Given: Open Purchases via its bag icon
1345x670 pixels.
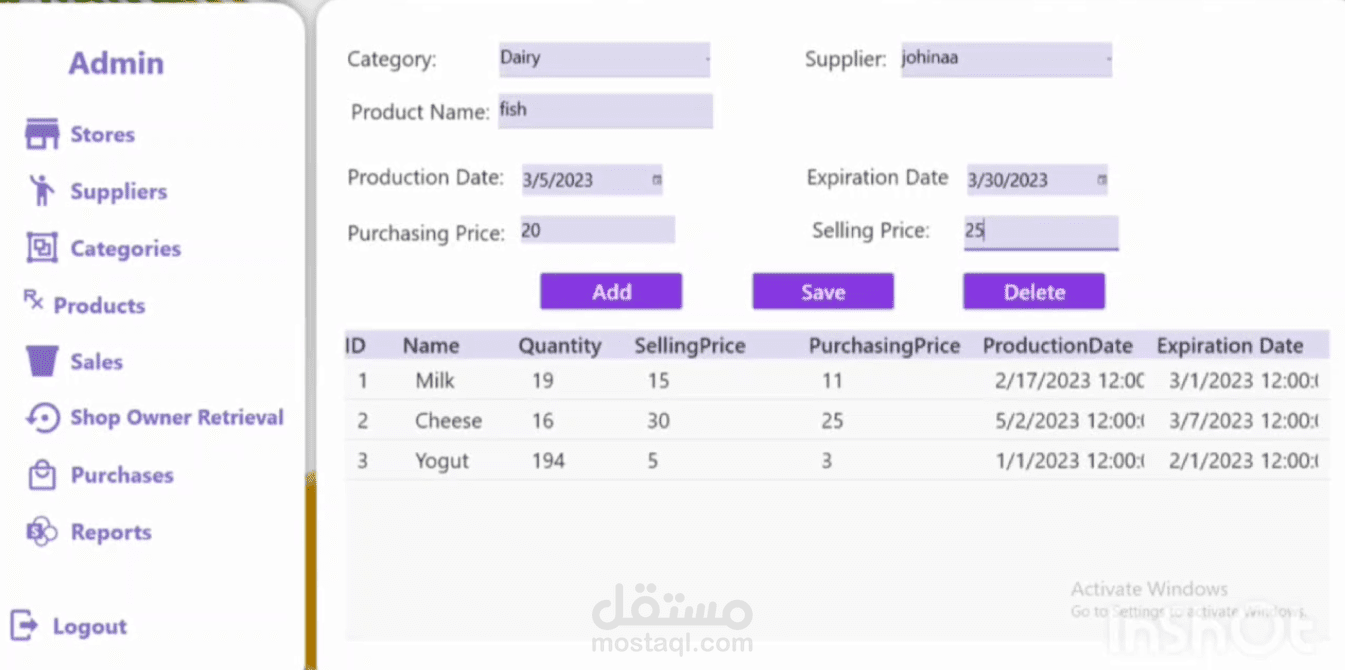Looking at the screenshot, I should point(40,475).
